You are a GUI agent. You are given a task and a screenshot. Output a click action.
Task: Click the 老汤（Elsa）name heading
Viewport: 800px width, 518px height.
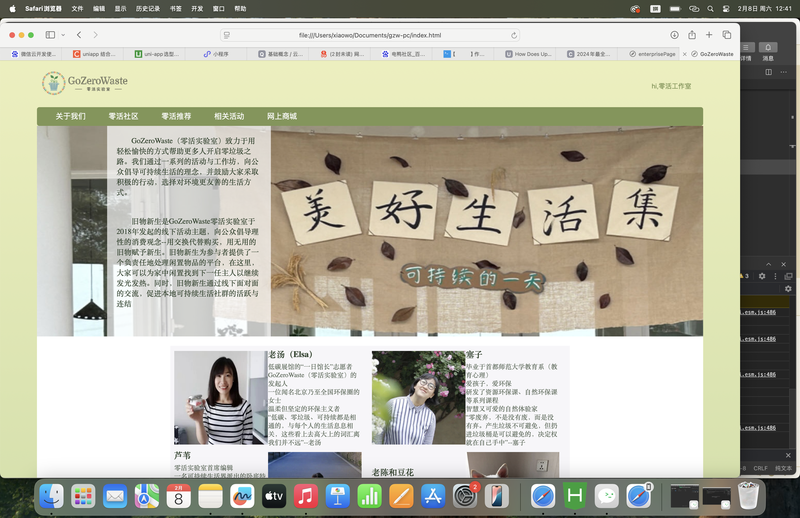291,354
